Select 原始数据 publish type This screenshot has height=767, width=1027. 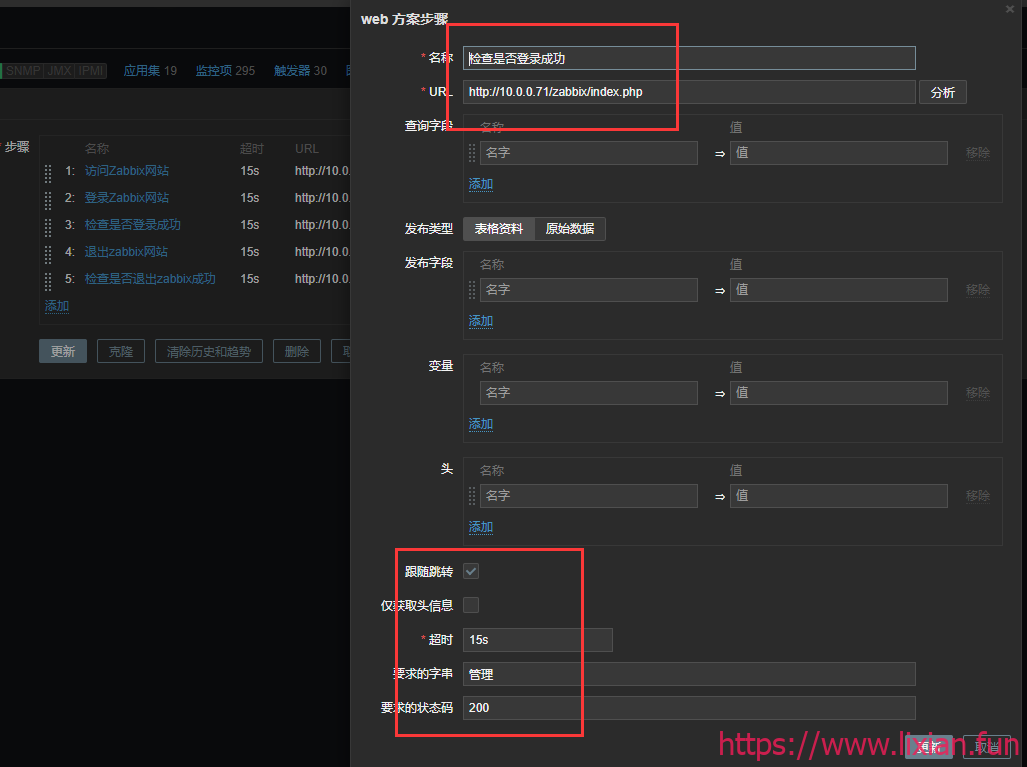click(x=570, y=229)
